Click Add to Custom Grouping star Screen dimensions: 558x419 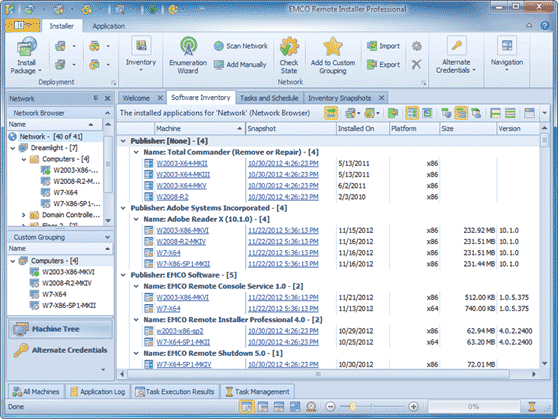[333, 55]
